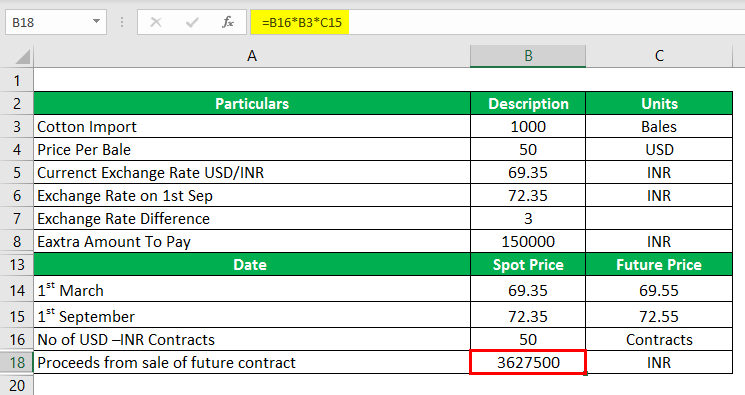This screenshot has width=745, height=395.
Task: Select row 16 header
Action: click(x=17, y=339)
